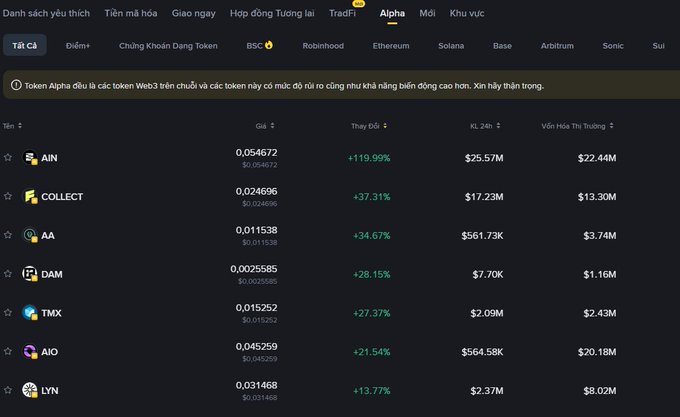Open the TMX token name
Viewport: 680px width, 417px height.
coord(51,313)
